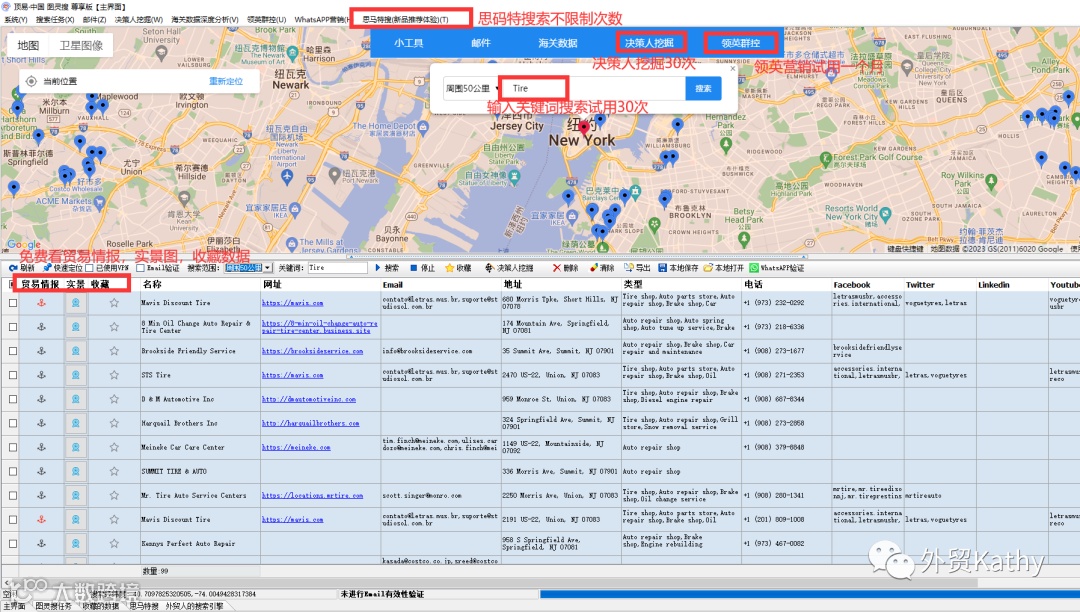Screen dimensions: 1080x612
Task: Check row box for D & M Automotive Inc
Action: (x=12, y=399)
